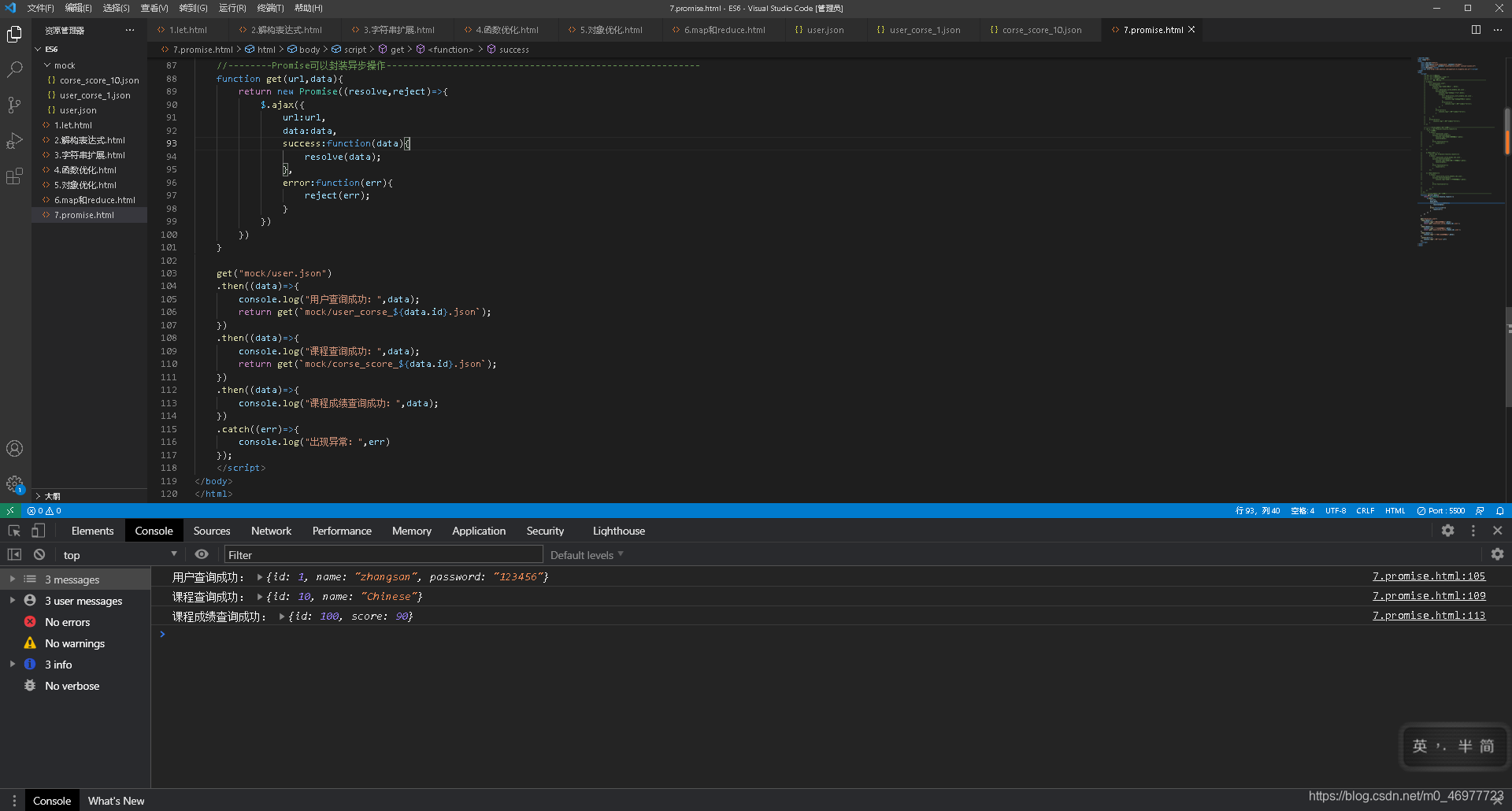1512x811 pixels.
Task: Click the split editor right icon
Action: tap(1476, 30)
